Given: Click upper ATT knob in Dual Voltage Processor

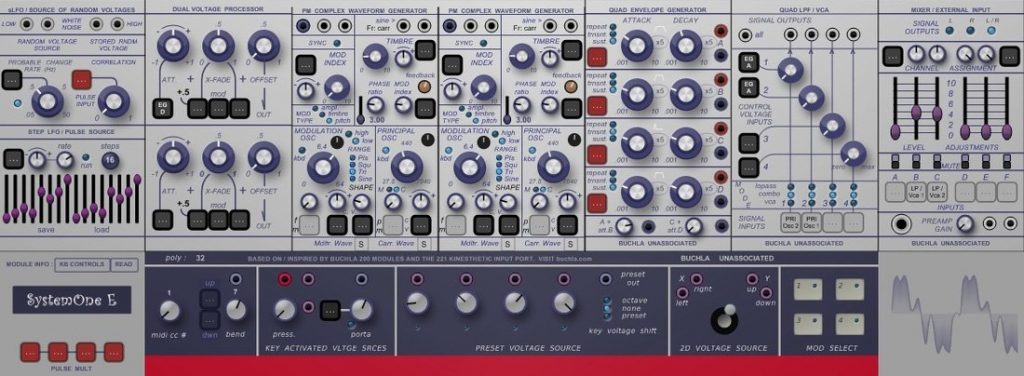Looking at the screenshot, I should (x=173, y=45).
